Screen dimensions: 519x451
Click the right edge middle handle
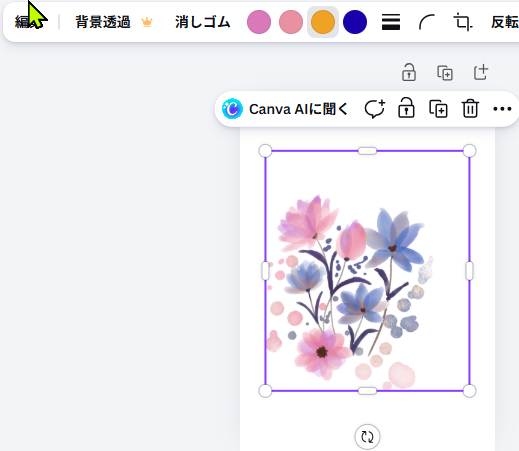click(469, 271)
